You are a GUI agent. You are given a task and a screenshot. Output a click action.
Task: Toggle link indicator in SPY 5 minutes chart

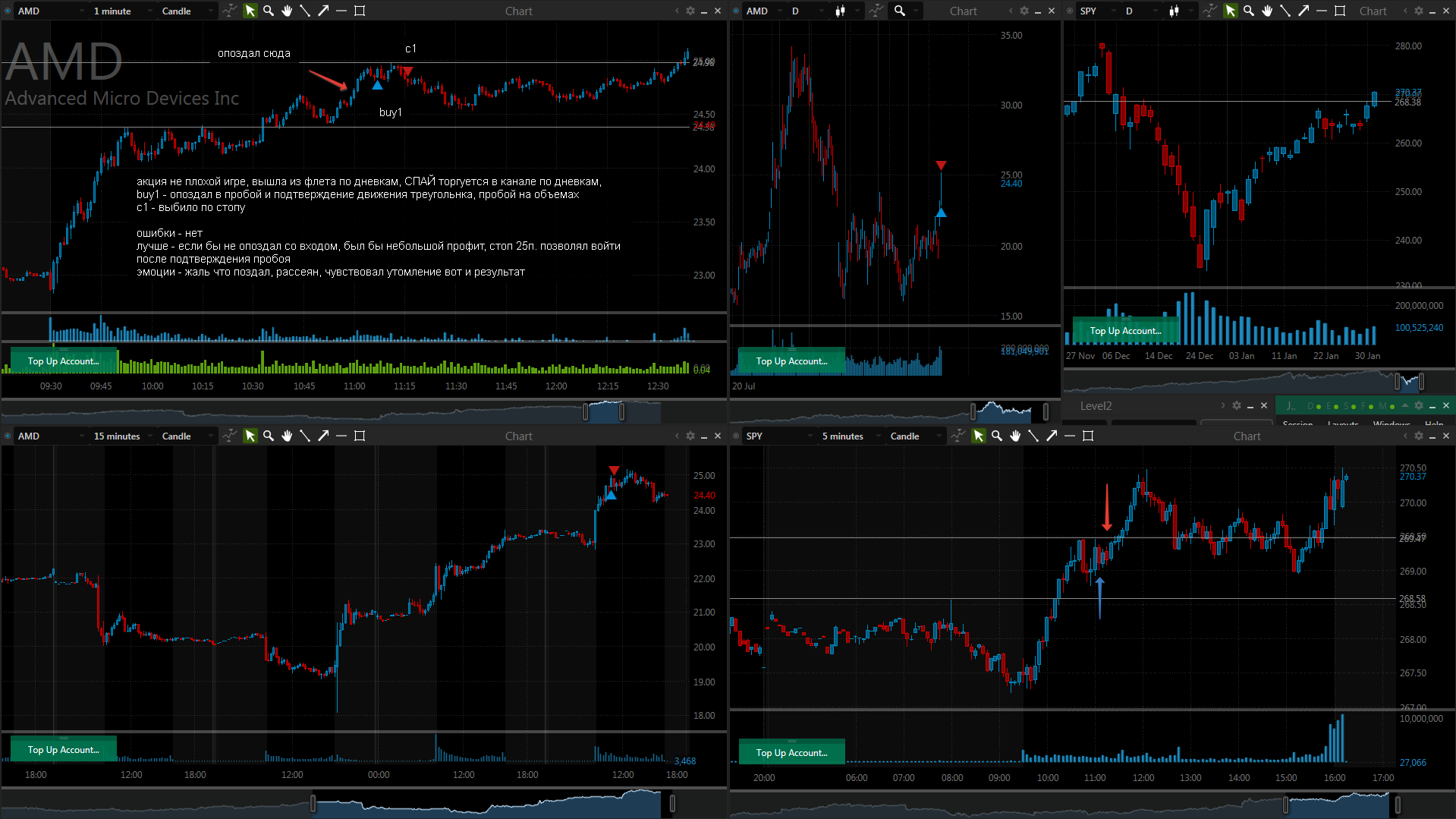(x=737, y=436)
